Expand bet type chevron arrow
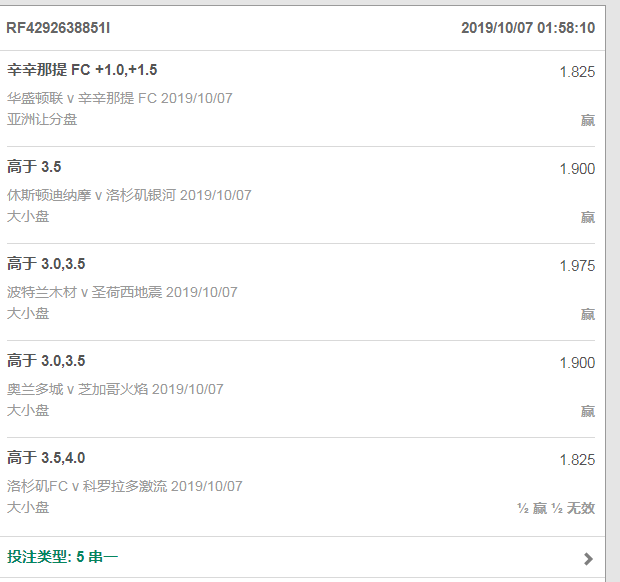 (588, 559)
